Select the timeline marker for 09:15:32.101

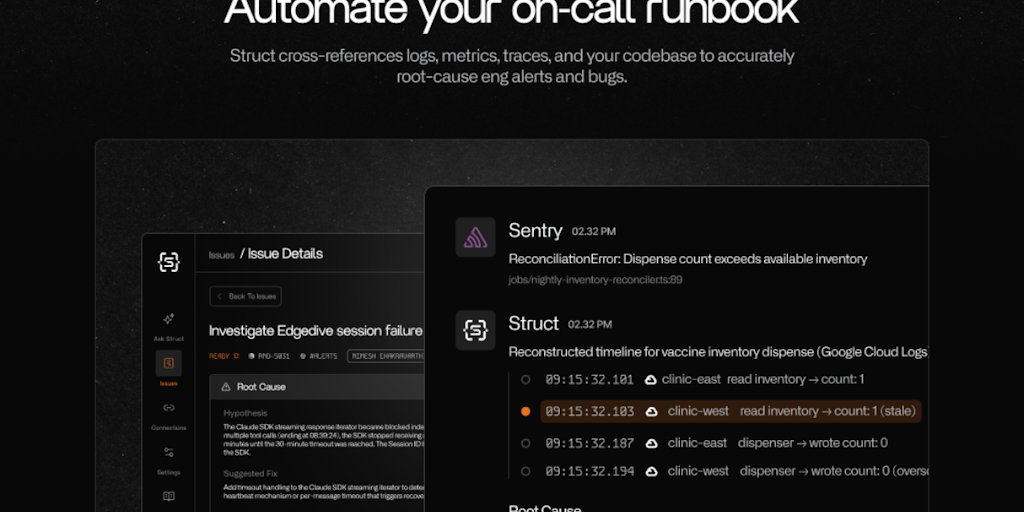(526, 379)
